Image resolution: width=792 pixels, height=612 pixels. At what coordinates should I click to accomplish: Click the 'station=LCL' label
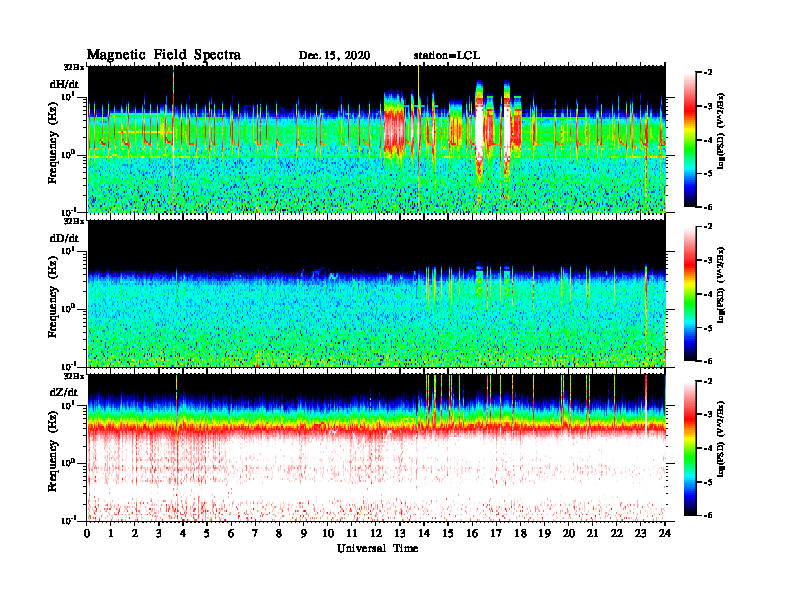click(447, 56)
